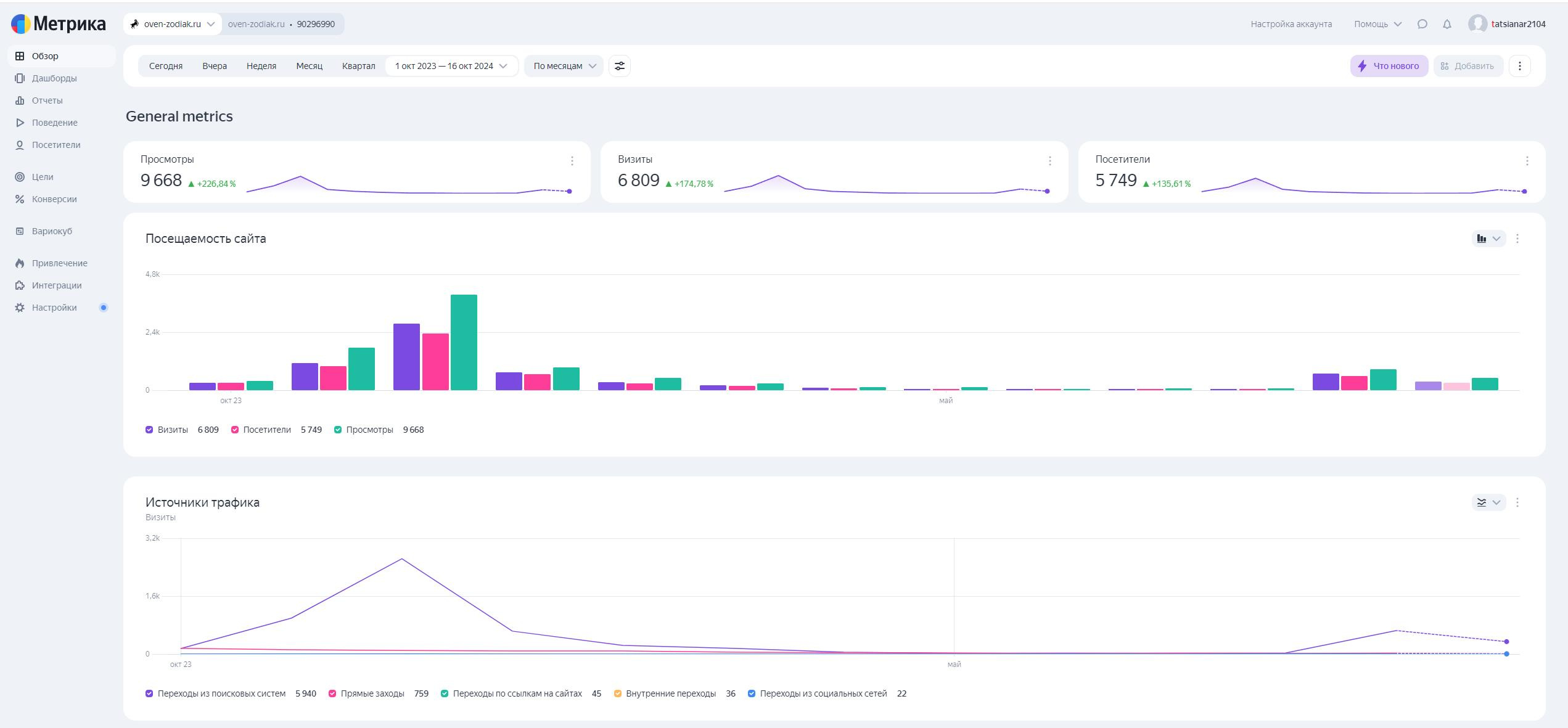
Task: Open Привлечение flame icon in sidebar
Action: (x=20, y=263)
